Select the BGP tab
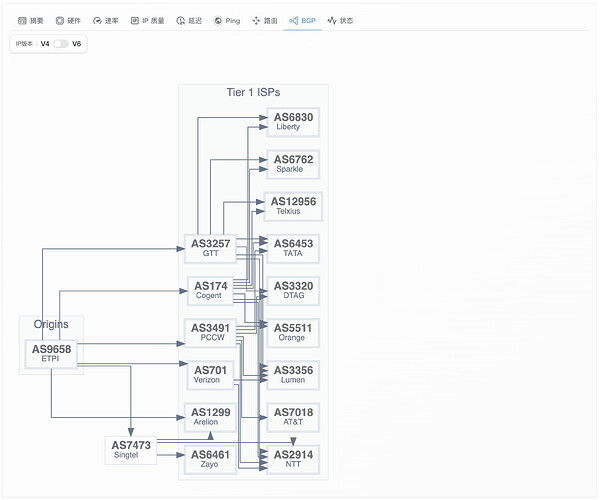The height and width of the screenshot is (500, 600). coord(302,21)
